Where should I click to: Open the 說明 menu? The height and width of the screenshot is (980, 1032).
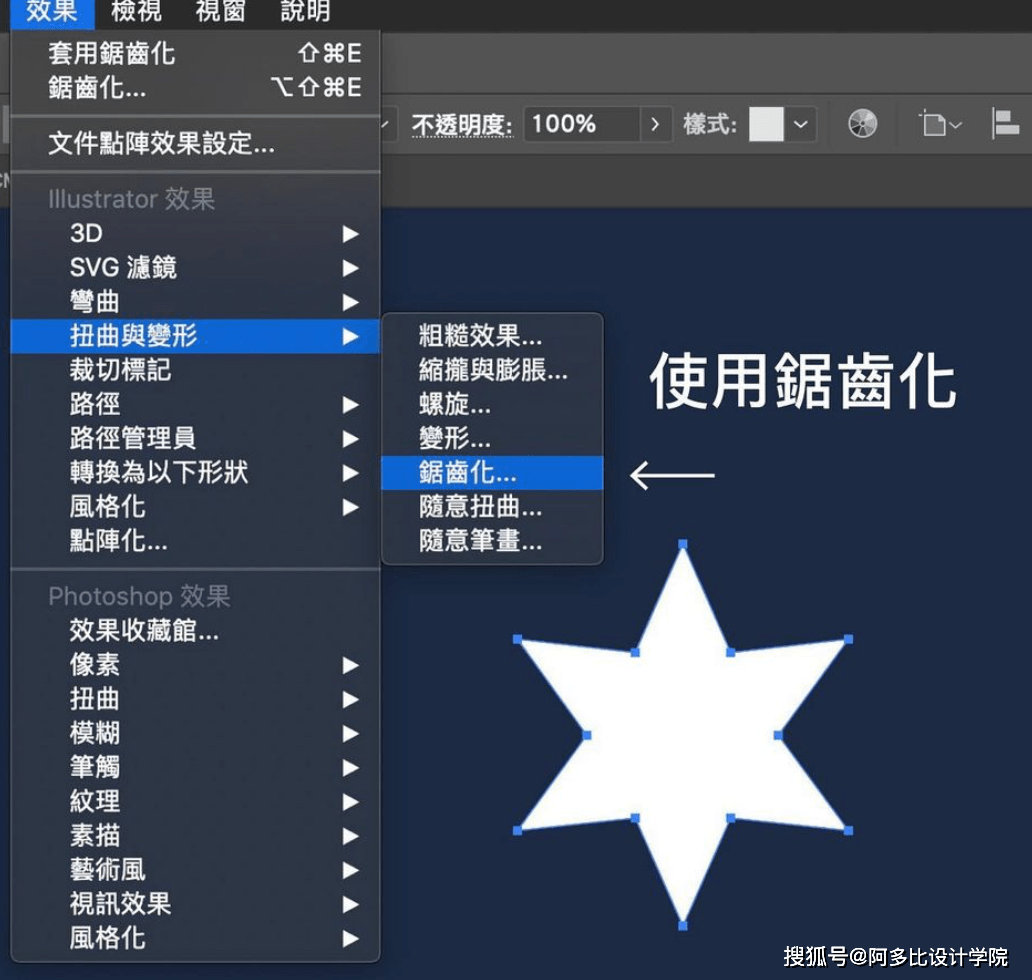click(305, 11)
